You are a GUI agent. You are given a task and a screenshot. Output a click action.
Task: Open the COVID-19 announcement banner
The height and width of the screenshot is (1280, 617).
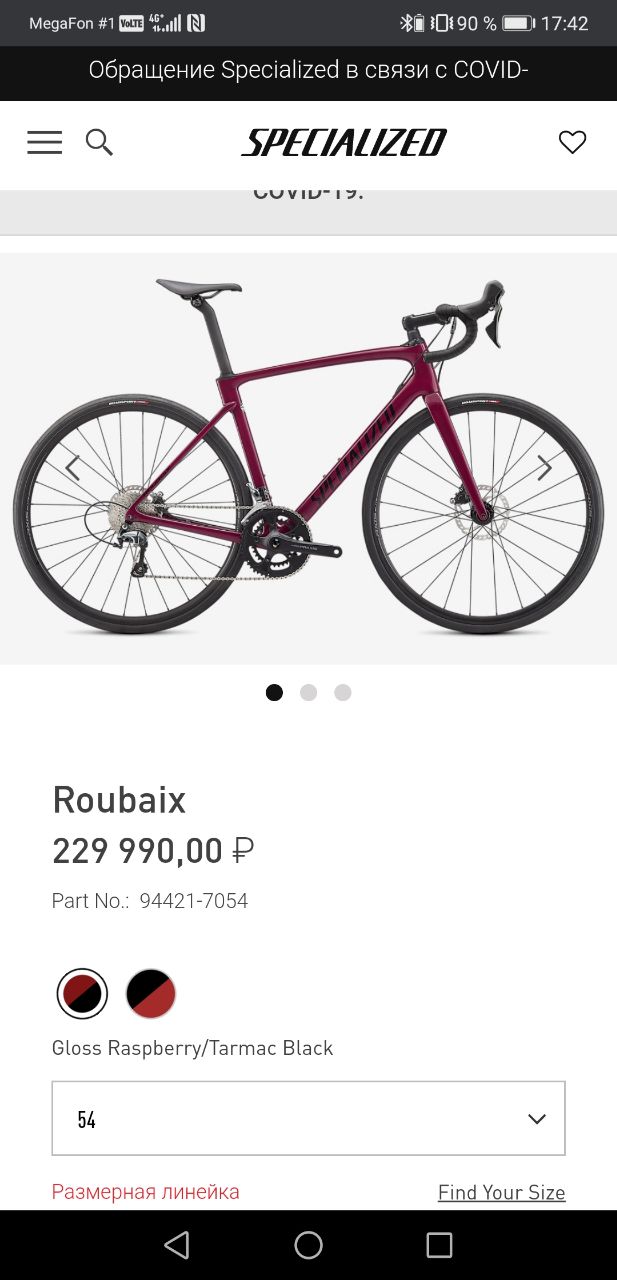click(x=308, y=70)
